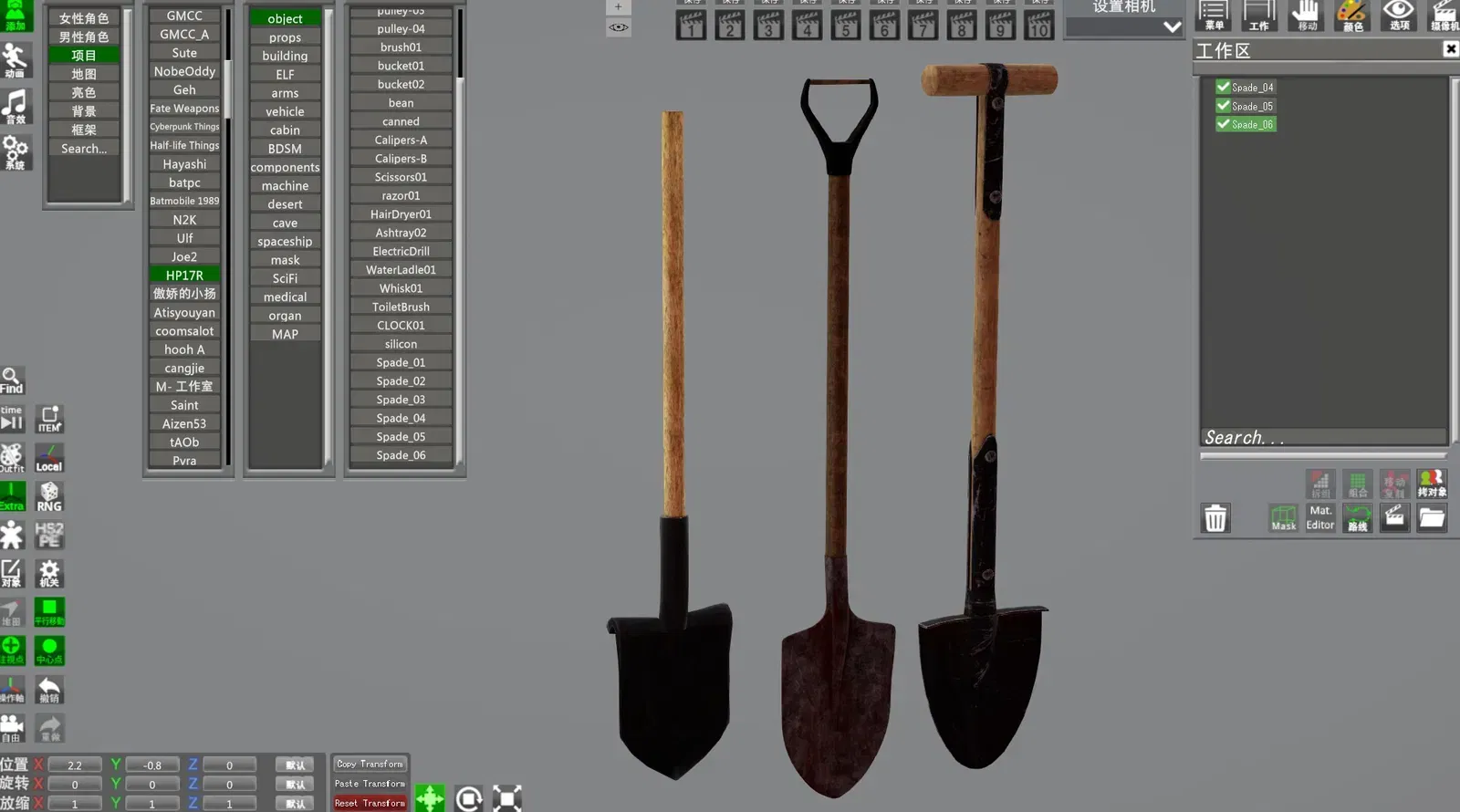
Task: Toggle the eye visibility icon above viewport
Action: point(618,27)
